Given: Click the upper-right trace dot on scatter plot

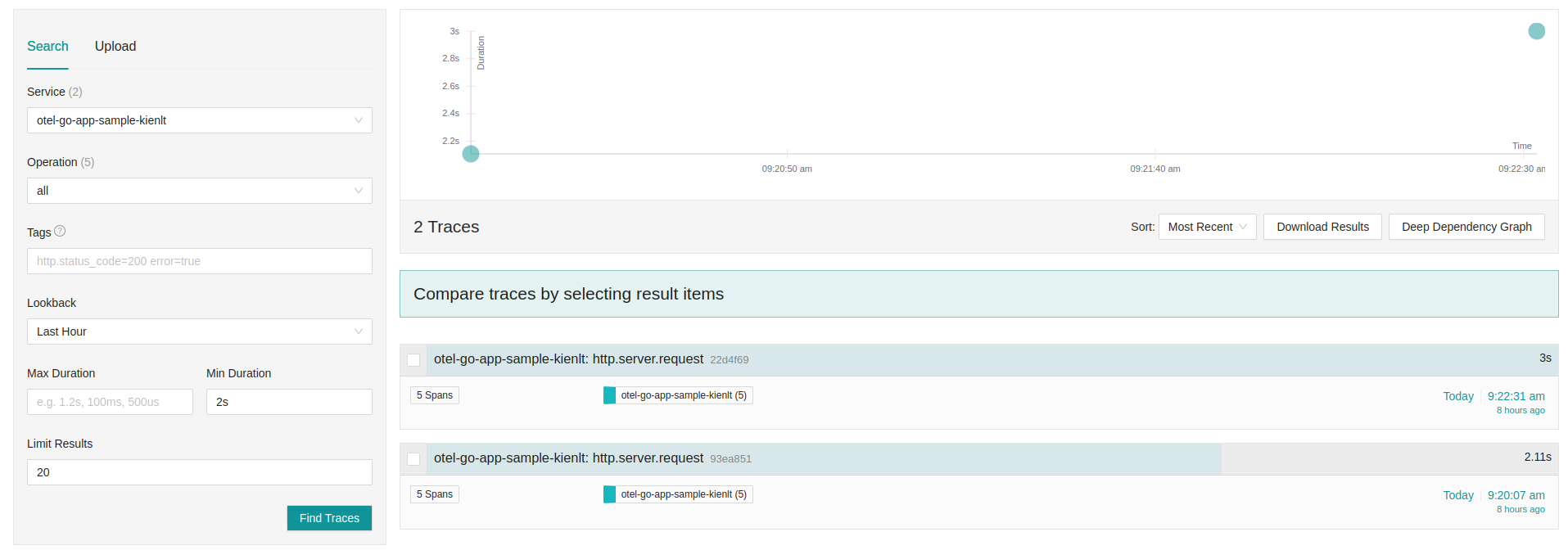Looking at the screenshot, I should (x=1536, y=31).
